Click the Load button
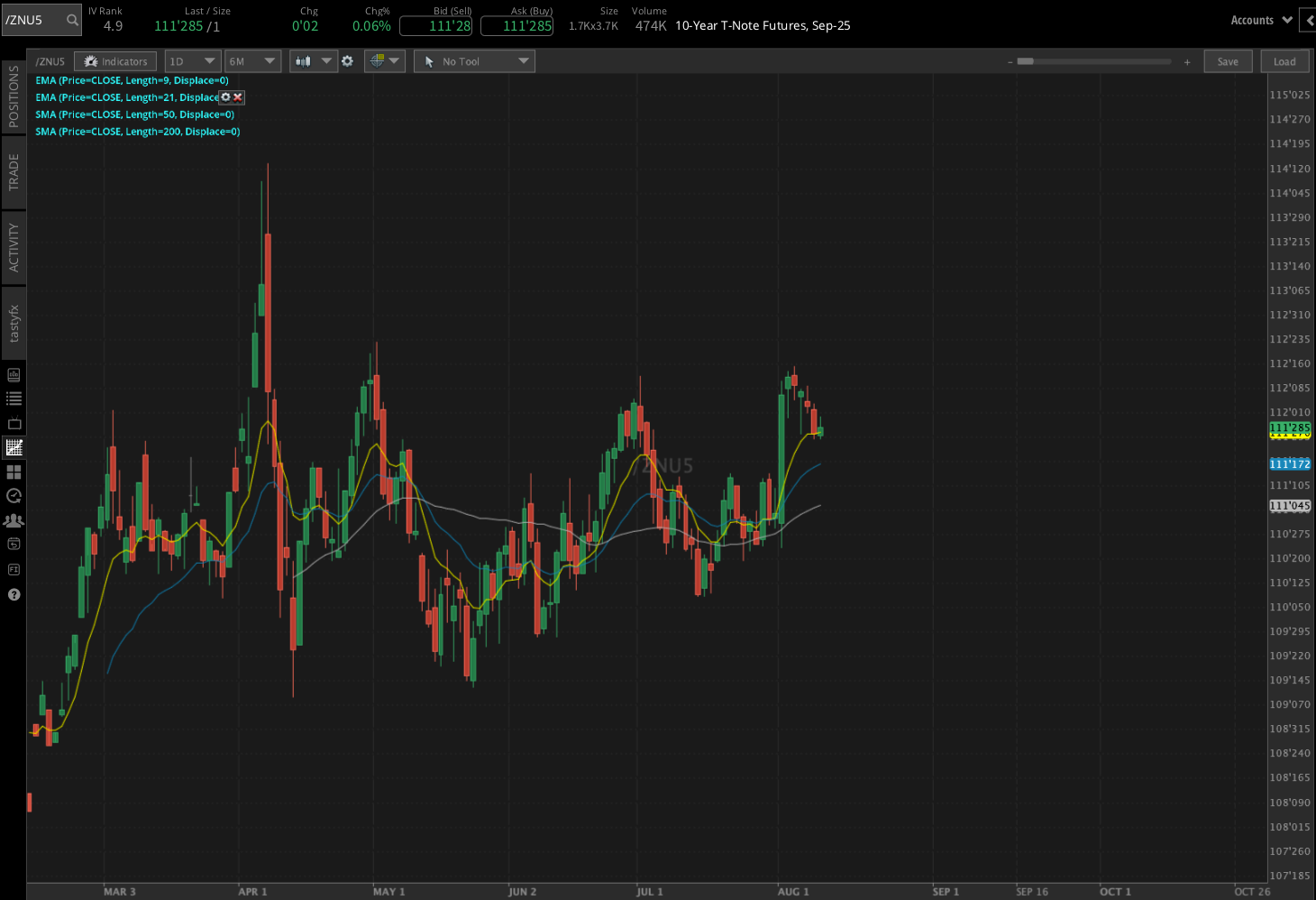The image size is (1316, 900). click(x=1284, y=60)
